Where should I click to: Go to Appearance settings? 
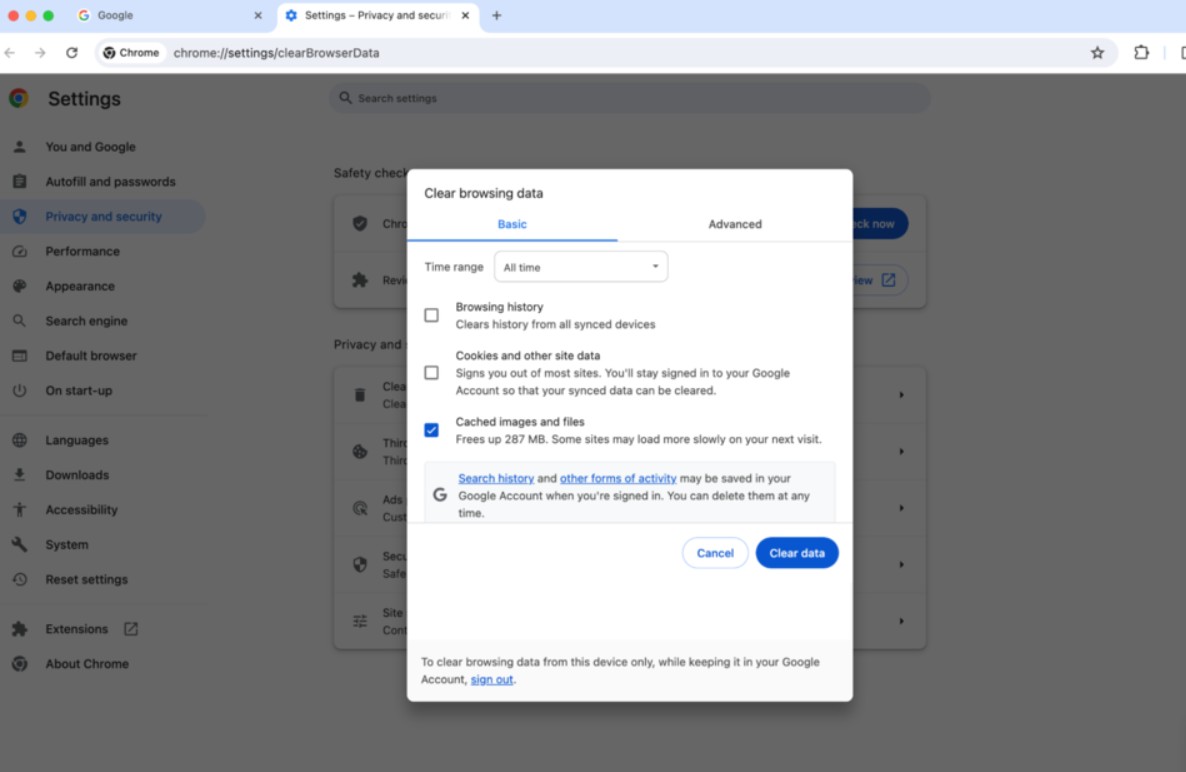pos(79,286)
